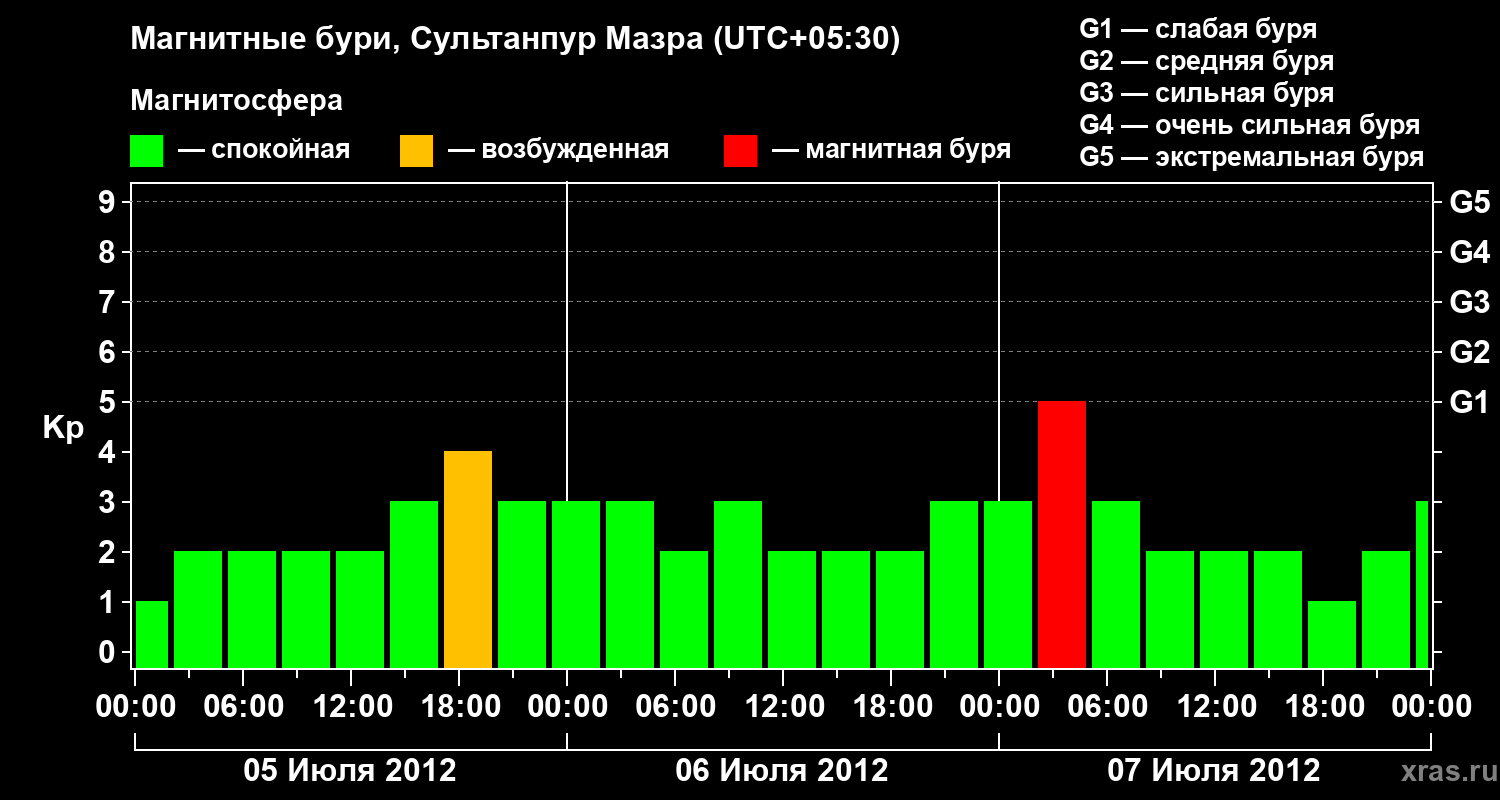Click the '07 Июля 2012' date label
This screenshot has width=1500, height=800.
pyautogui.click(x=1214, y=771)
